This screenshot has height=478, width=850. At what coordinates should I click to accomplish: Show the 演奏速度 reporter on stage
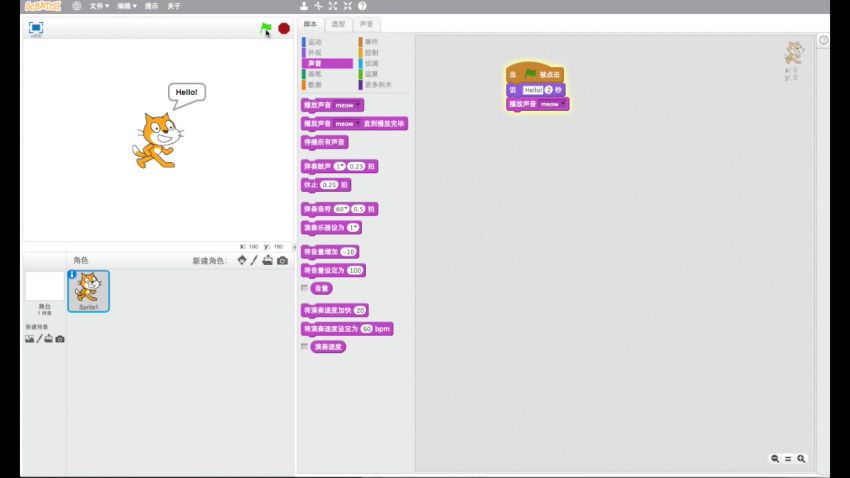point(304,346)
